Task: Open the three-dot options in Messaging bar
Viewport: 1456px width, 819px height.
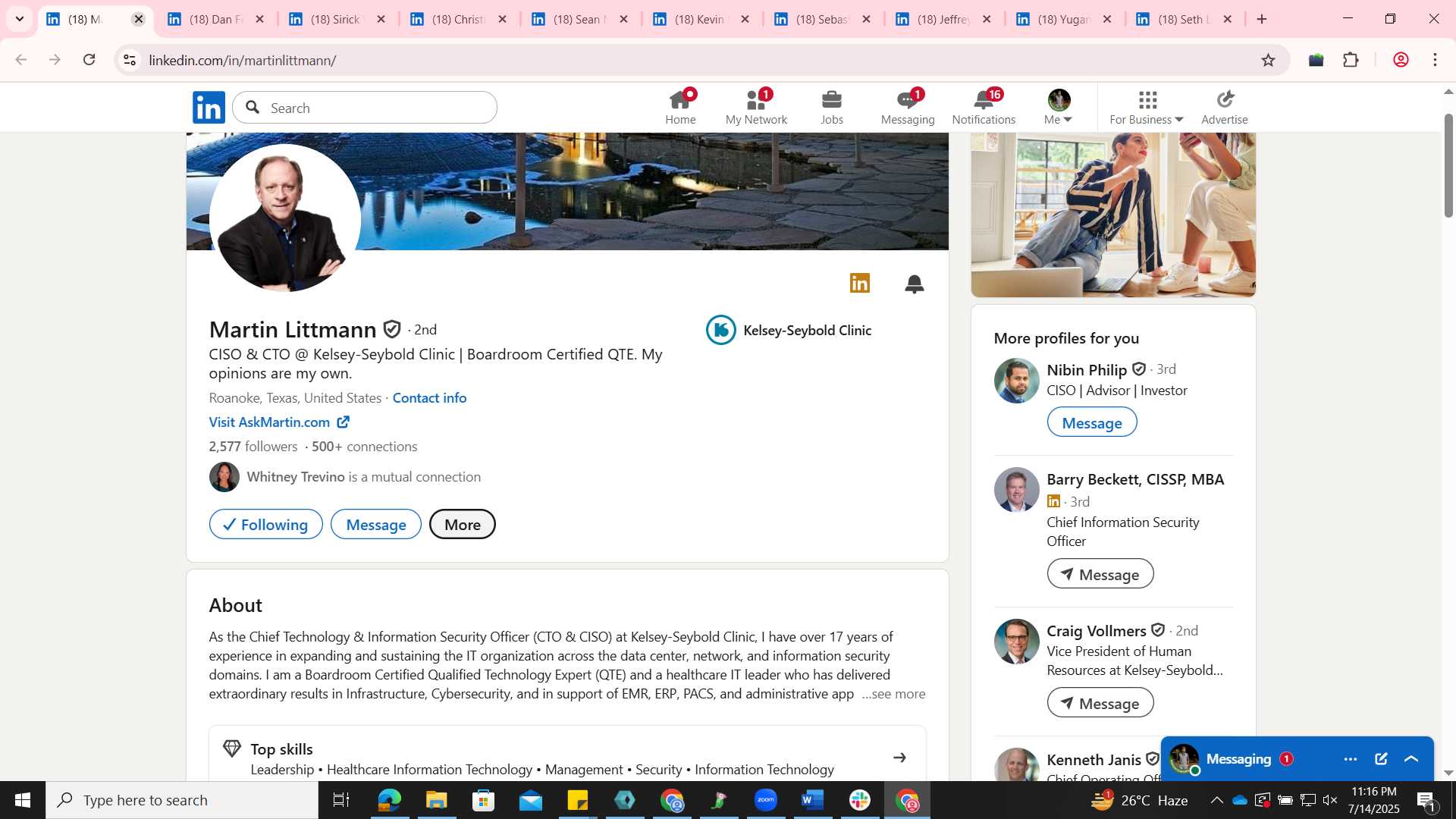Action: 1351,759
